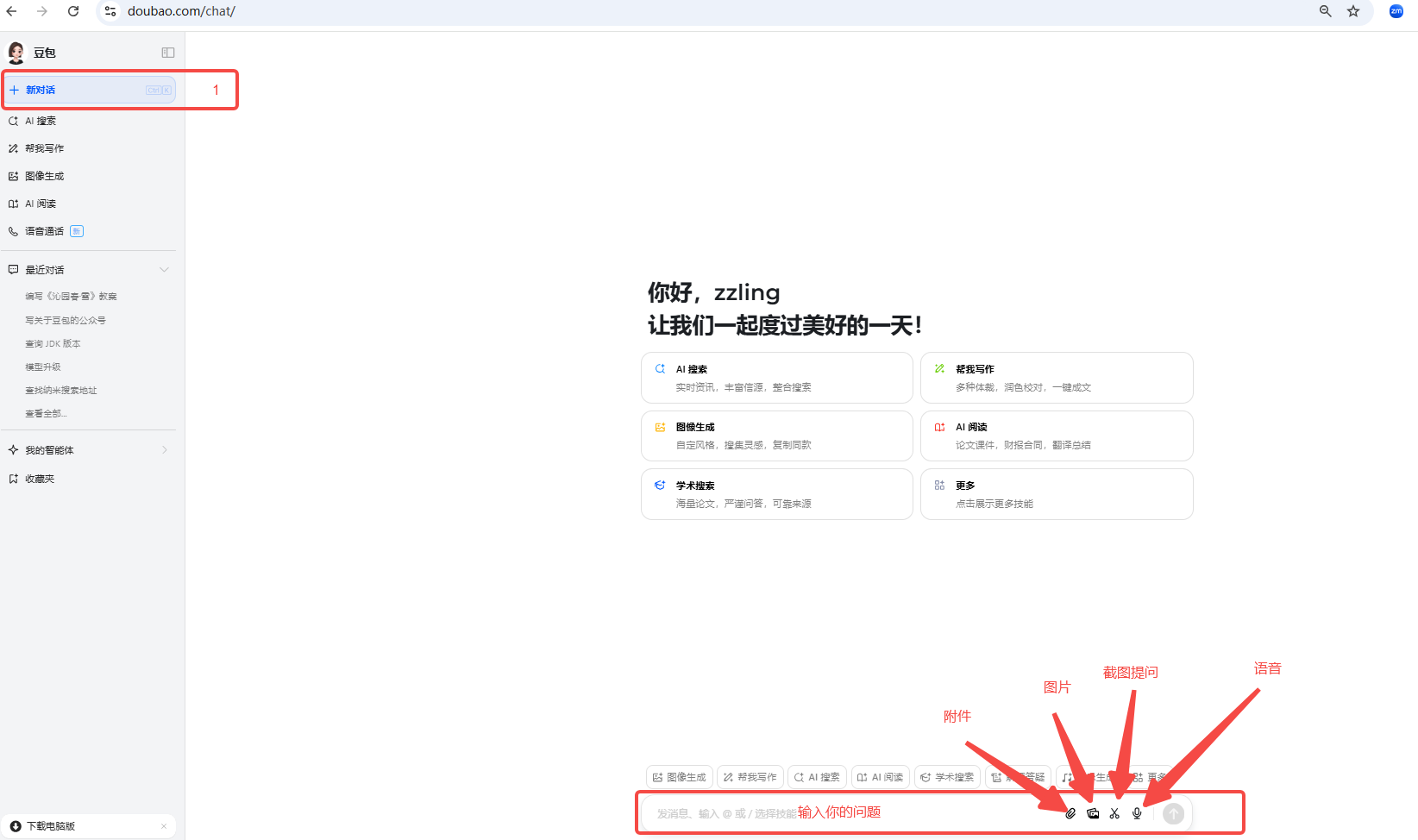Click the 帮我写作 pencil icon in the sidebar
Image resolution: width=1418 pixels, height=840 pixels.
coord(13,148)
